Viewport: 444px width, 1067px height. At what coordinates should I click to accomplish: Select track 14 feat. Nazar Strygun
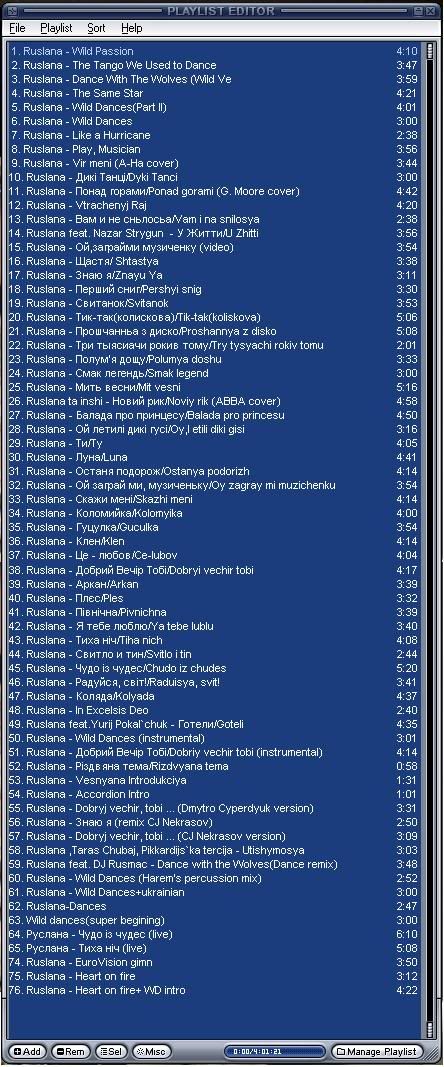pyautogui.click(x=215, y=233)
